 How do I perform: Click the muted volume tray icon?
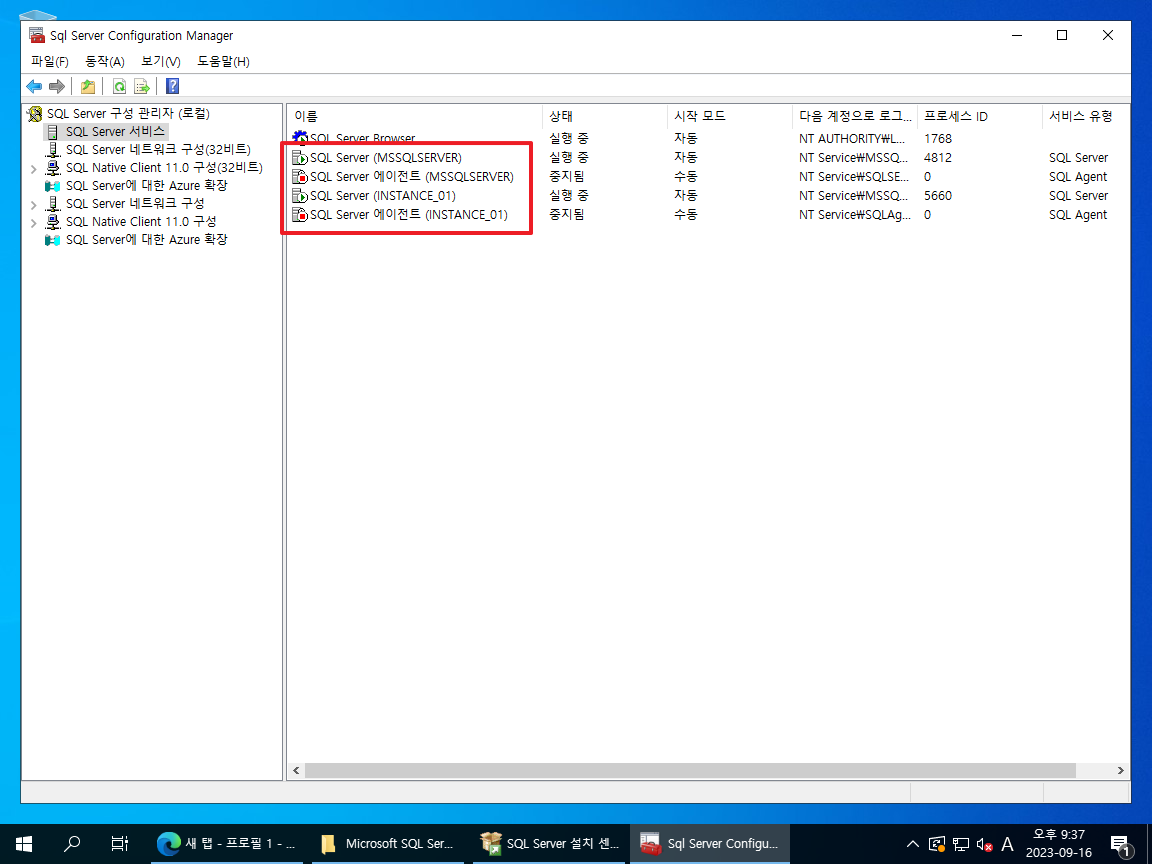984,845
